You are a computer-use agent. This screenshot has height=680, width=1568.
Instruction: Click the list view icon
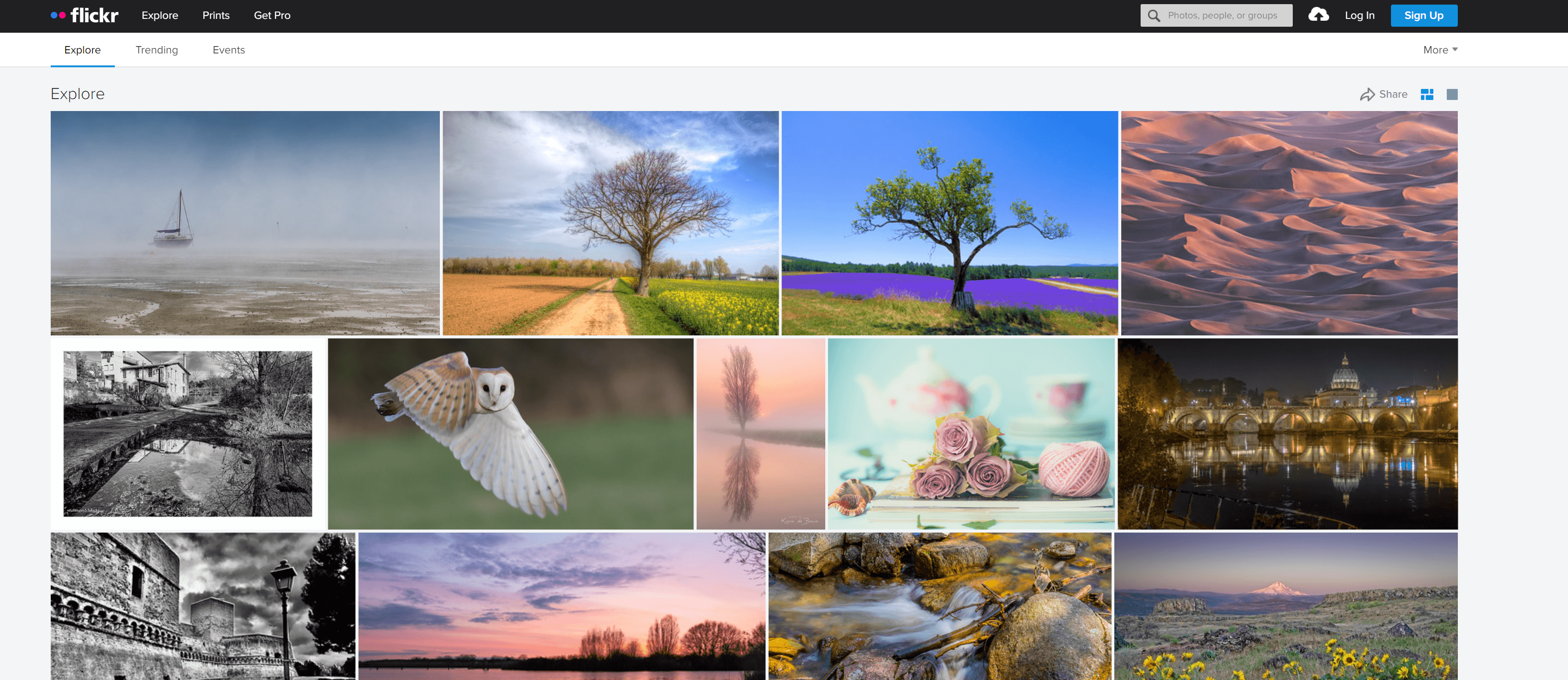click(x=1452, y=94)
